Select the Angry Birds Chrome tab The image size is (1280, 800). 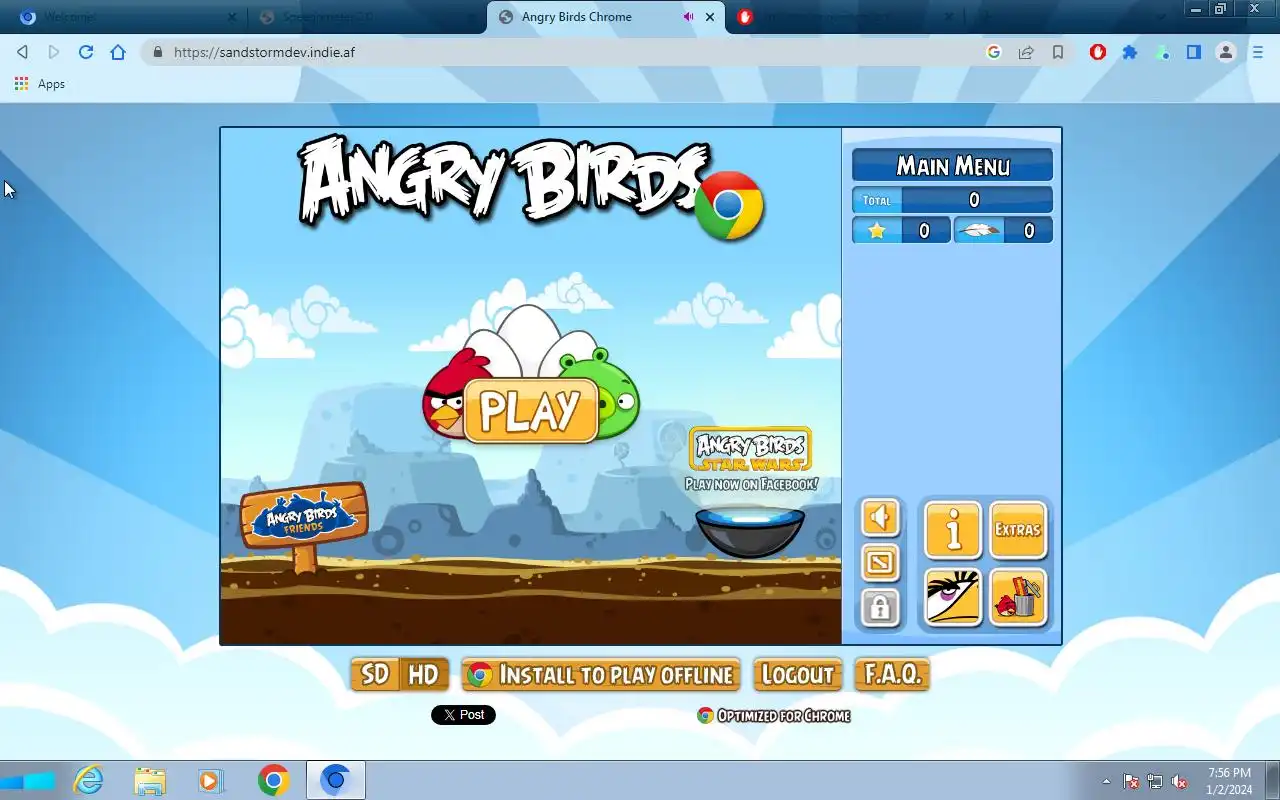[606, 17]
